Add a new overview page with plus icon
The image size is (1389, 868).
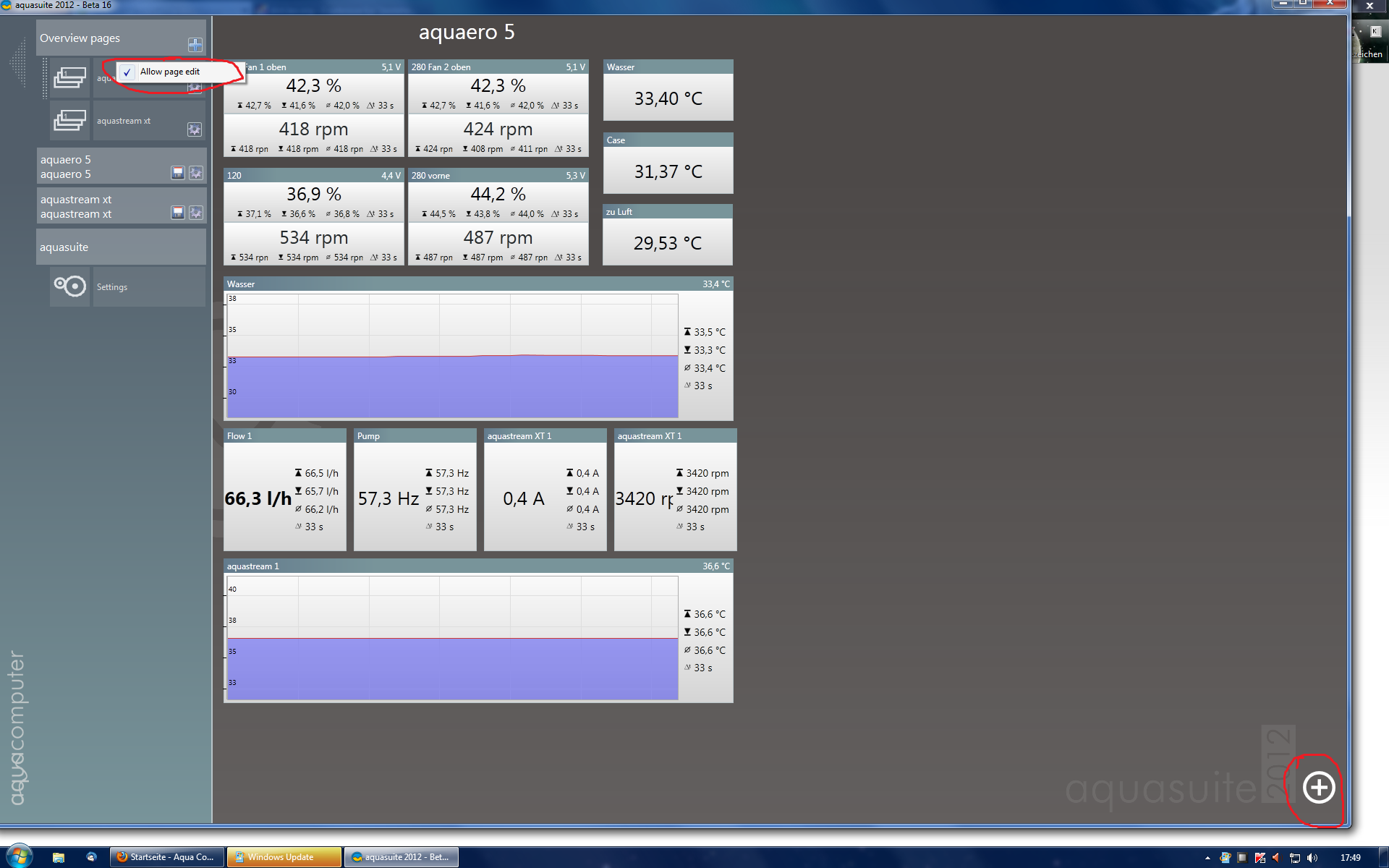195,45
